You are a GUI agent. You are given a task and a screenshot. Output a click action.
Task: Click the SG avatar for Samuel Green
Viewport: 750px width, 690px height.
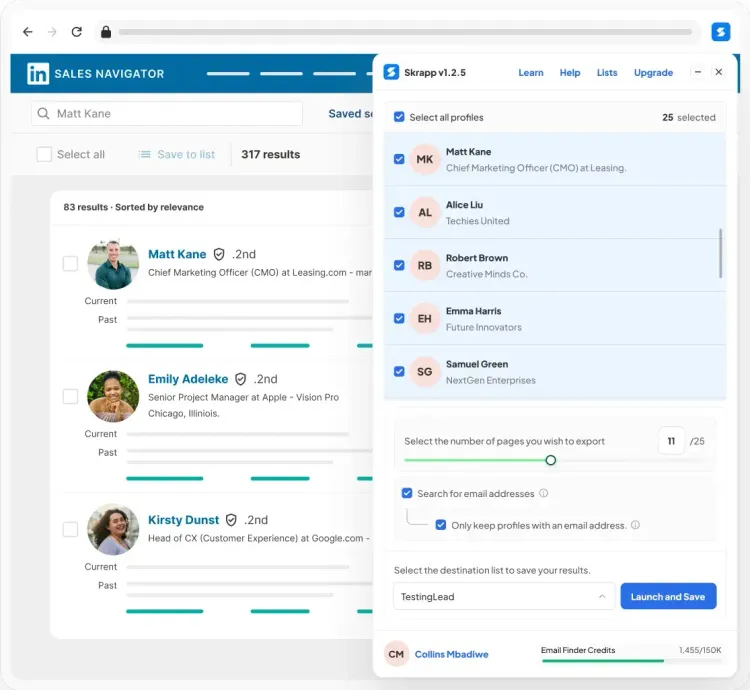pyautogui.click(x=425, y=372)
